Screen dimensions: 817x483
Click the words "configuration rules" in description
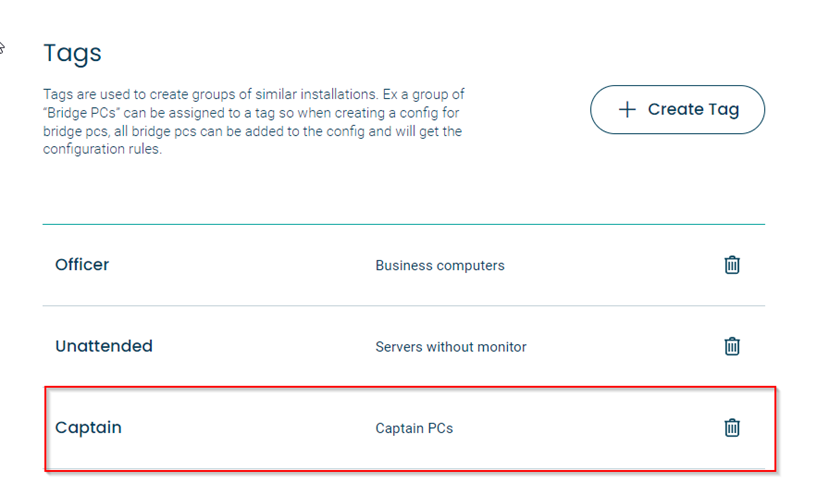101,149
